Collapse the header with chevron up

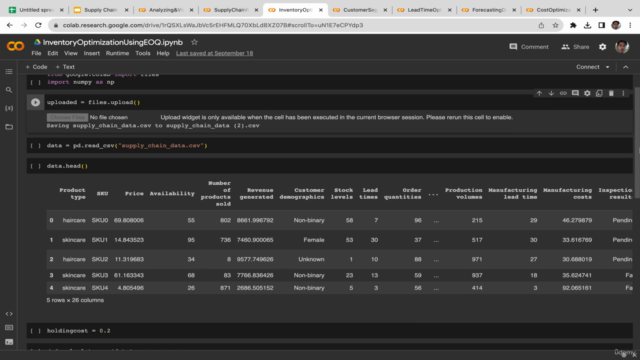pos(626,67)
